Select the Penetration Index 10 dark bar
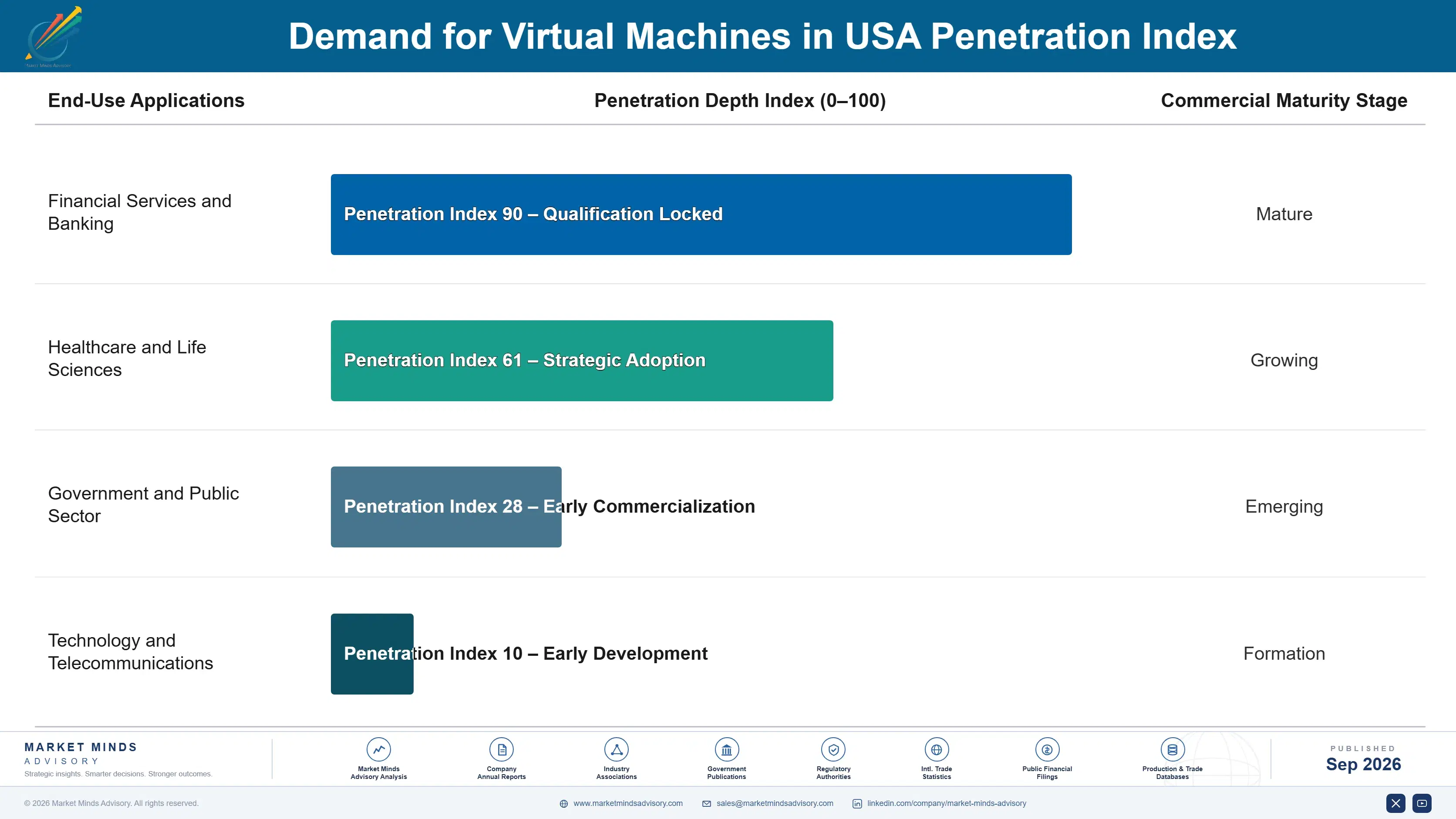1456x819 pixels. [x=372, y=654]
